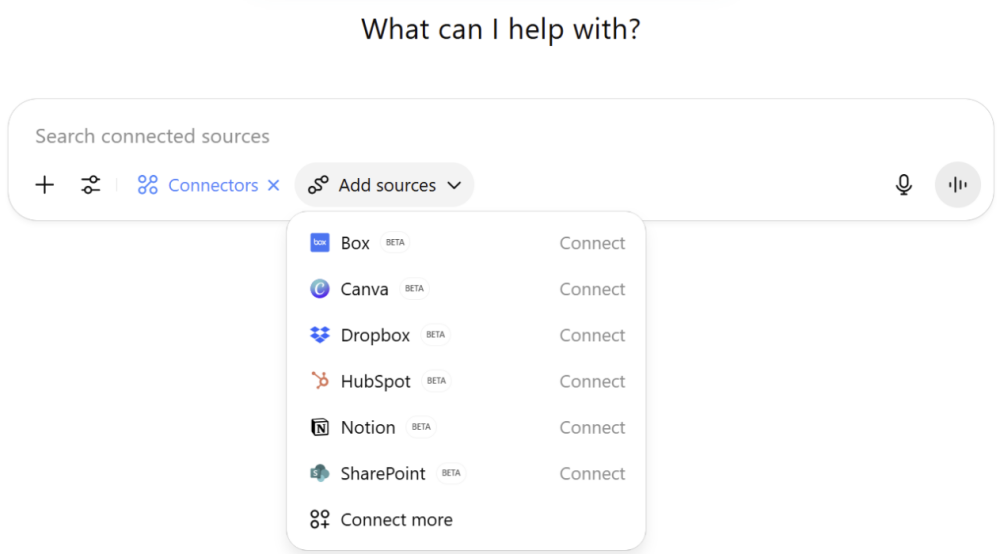The width and height of the screenshot is (1000, 554).
Task: Click the Canva logo icon
Action: [x=320, y=289]
